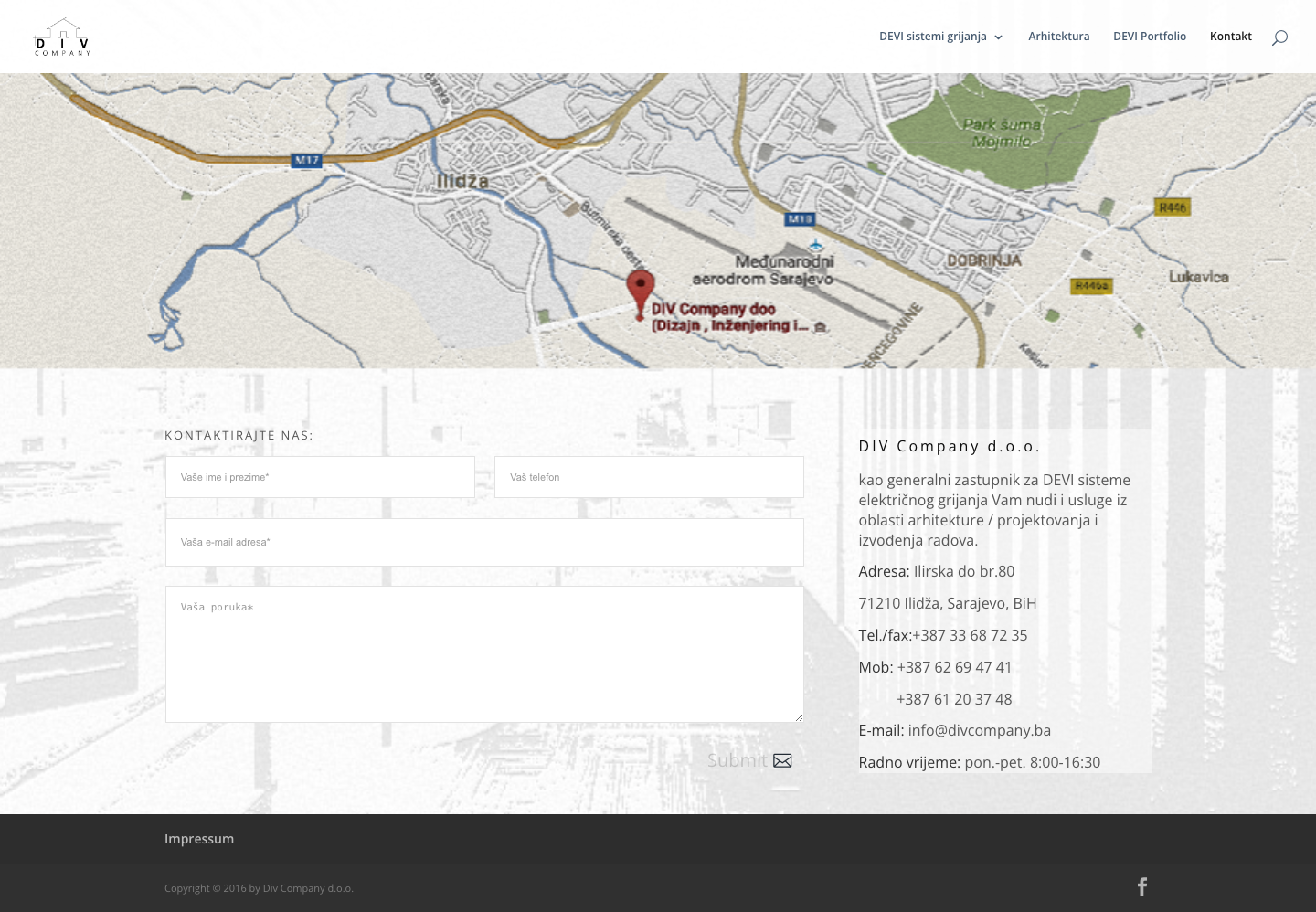
Task: Click the red map location pin
Action: (x=640, y=294)
